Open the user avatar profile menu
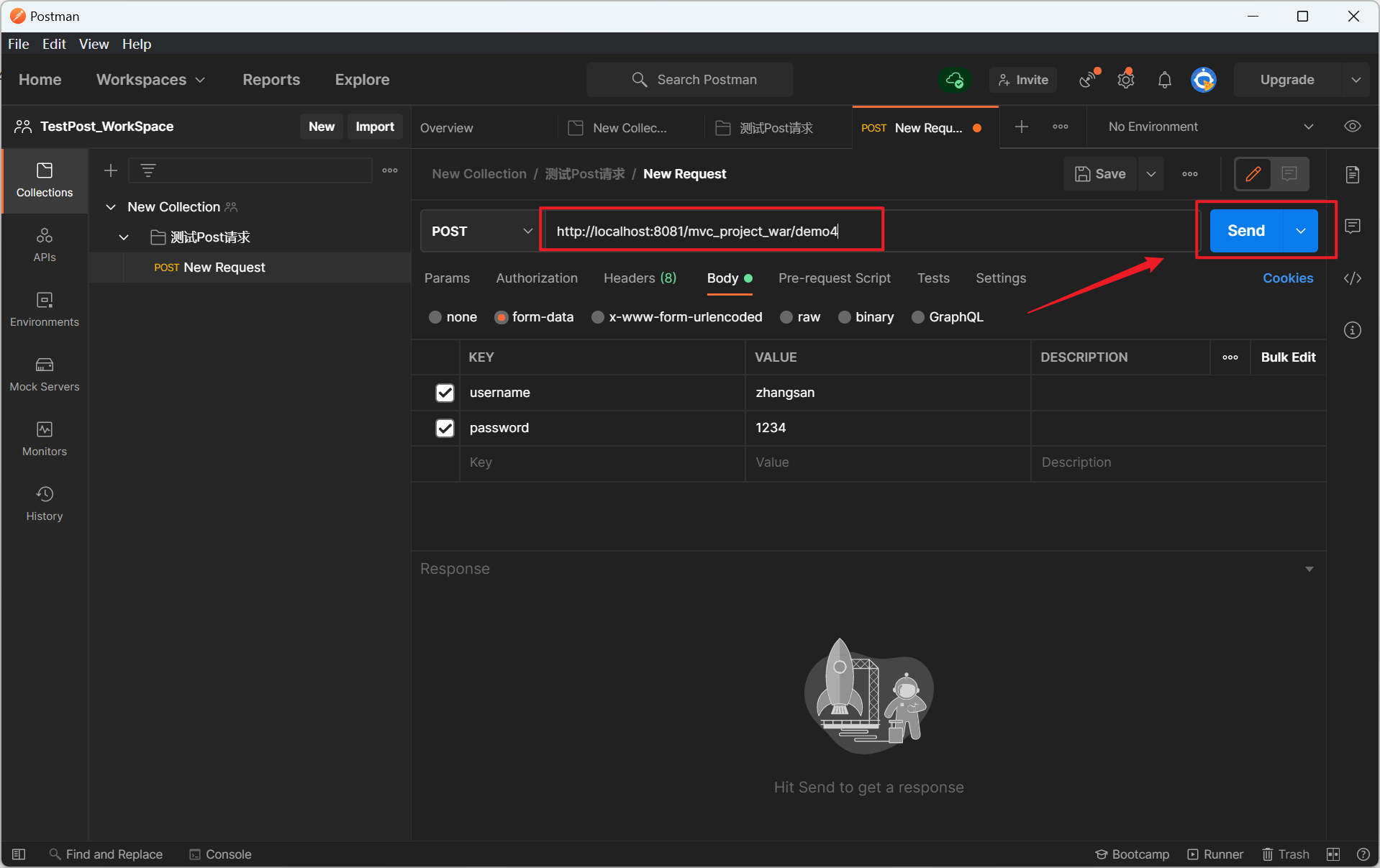 coord(1204,80)
